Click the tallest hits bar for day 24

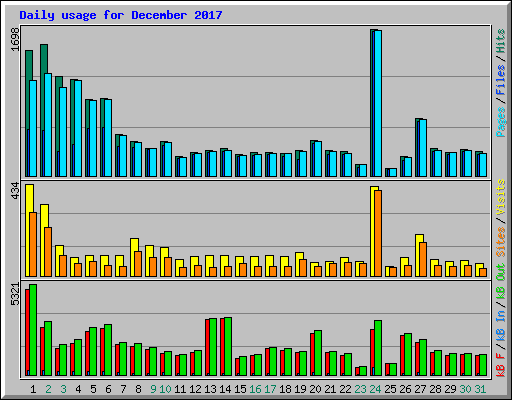tap(372, 103)
